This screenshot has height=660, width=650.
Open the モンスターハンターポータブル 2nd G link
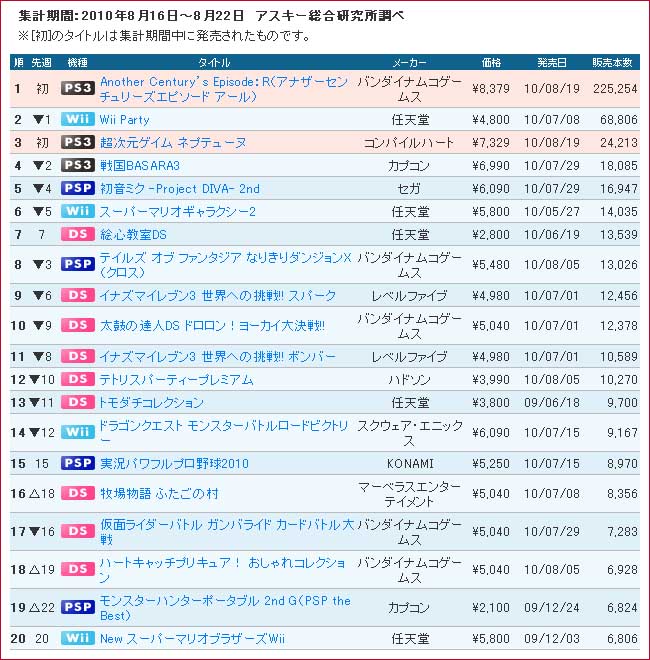pyautogui.click(x=225, y=608)
